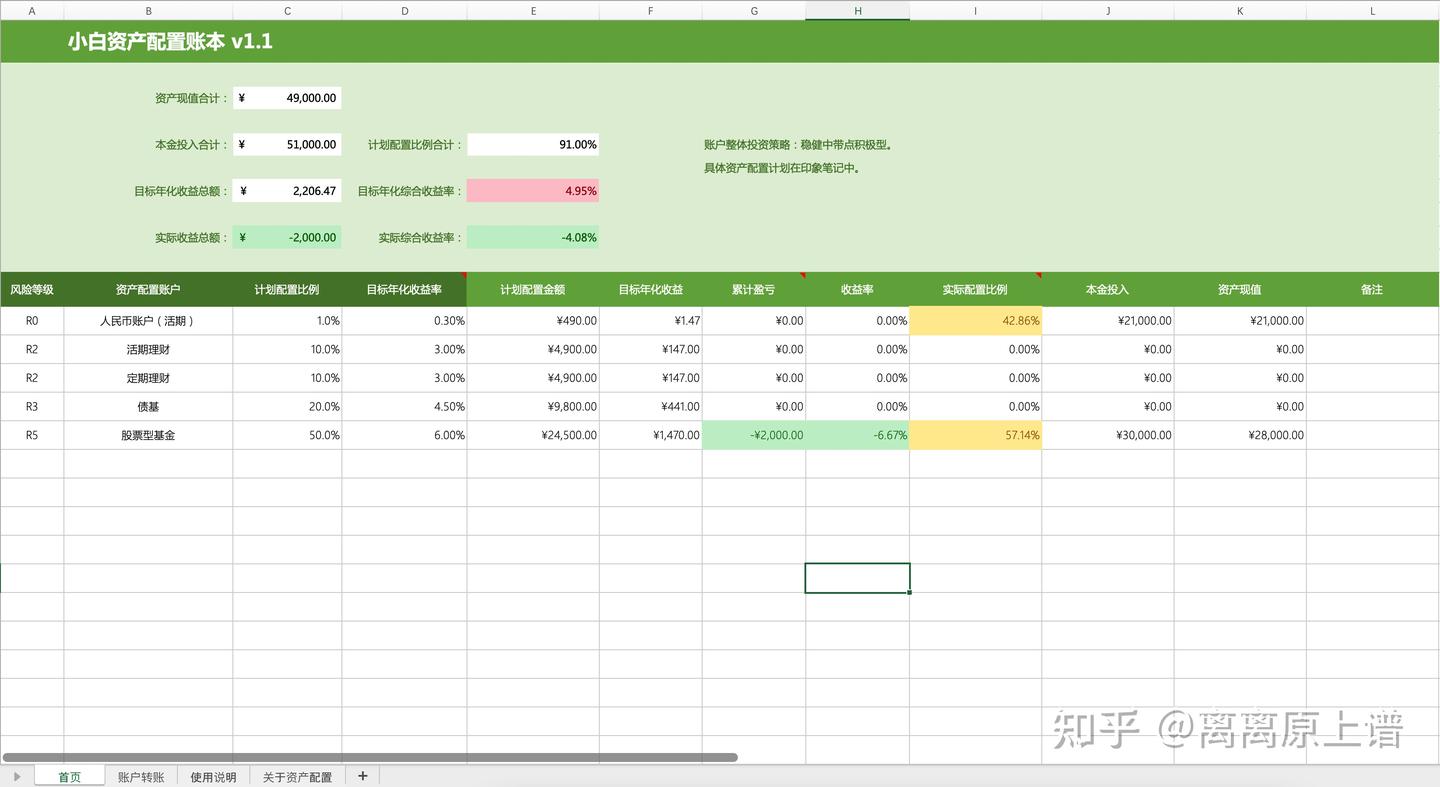Click the yellow cell showing 42.86%
The image size is (1440, 787).
[x=975, y=321]
